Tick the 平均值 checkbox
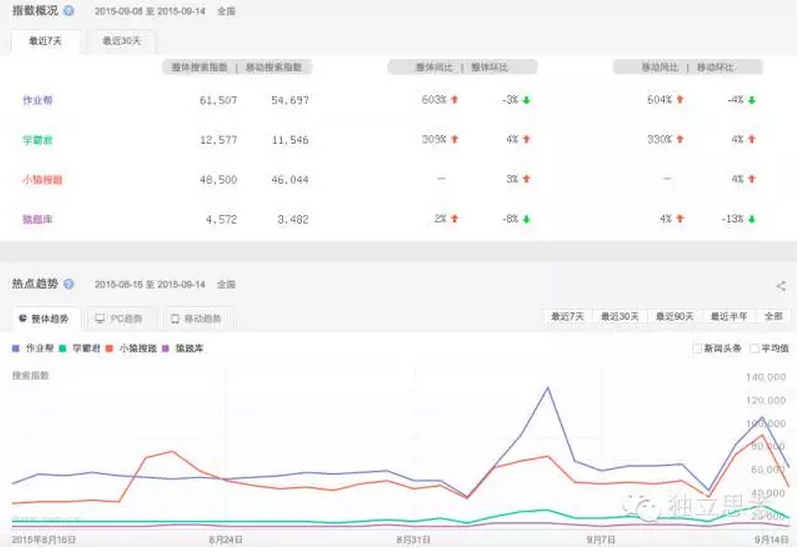Screen dimensions: 800x556 coord(753,349)
